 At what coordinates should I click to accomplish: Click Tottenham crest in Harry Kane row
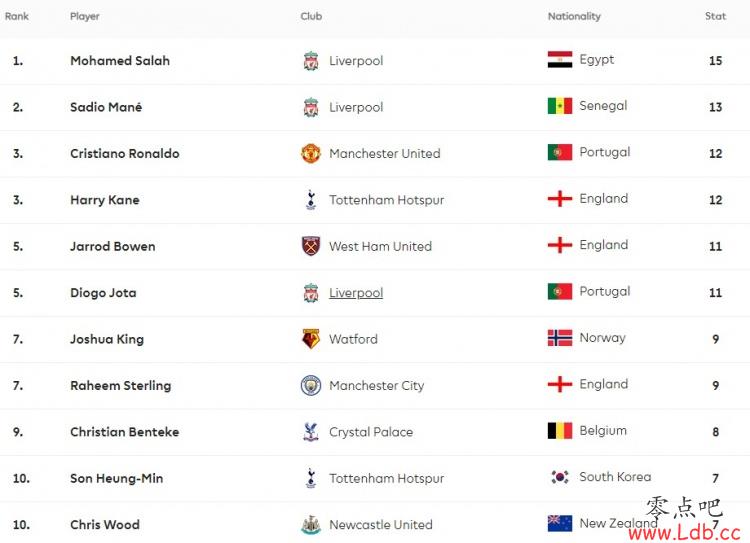point(311,199)
